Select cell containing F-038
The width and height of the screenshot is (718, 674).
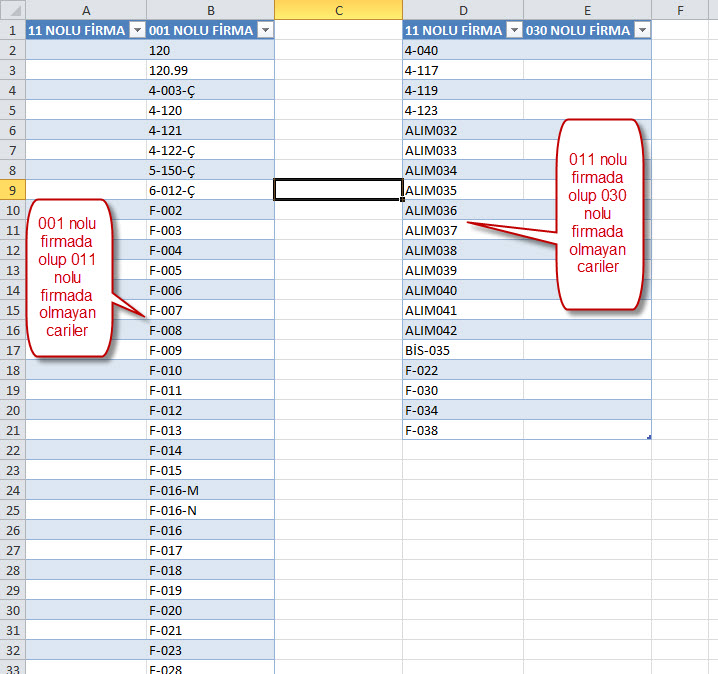point(463,430)
